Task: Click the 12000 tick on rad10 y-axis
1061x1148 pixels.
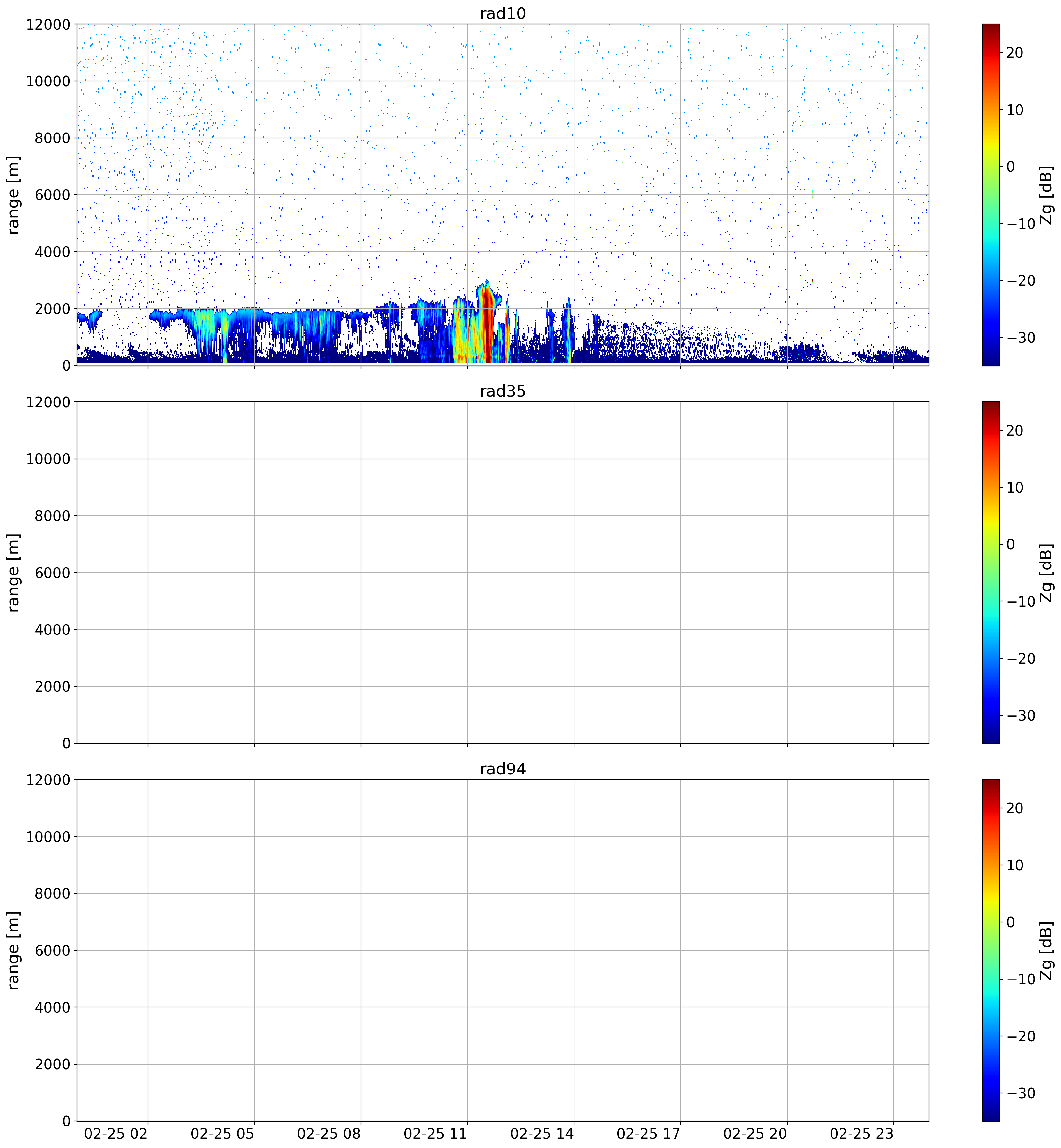Action: pos(48,25)
